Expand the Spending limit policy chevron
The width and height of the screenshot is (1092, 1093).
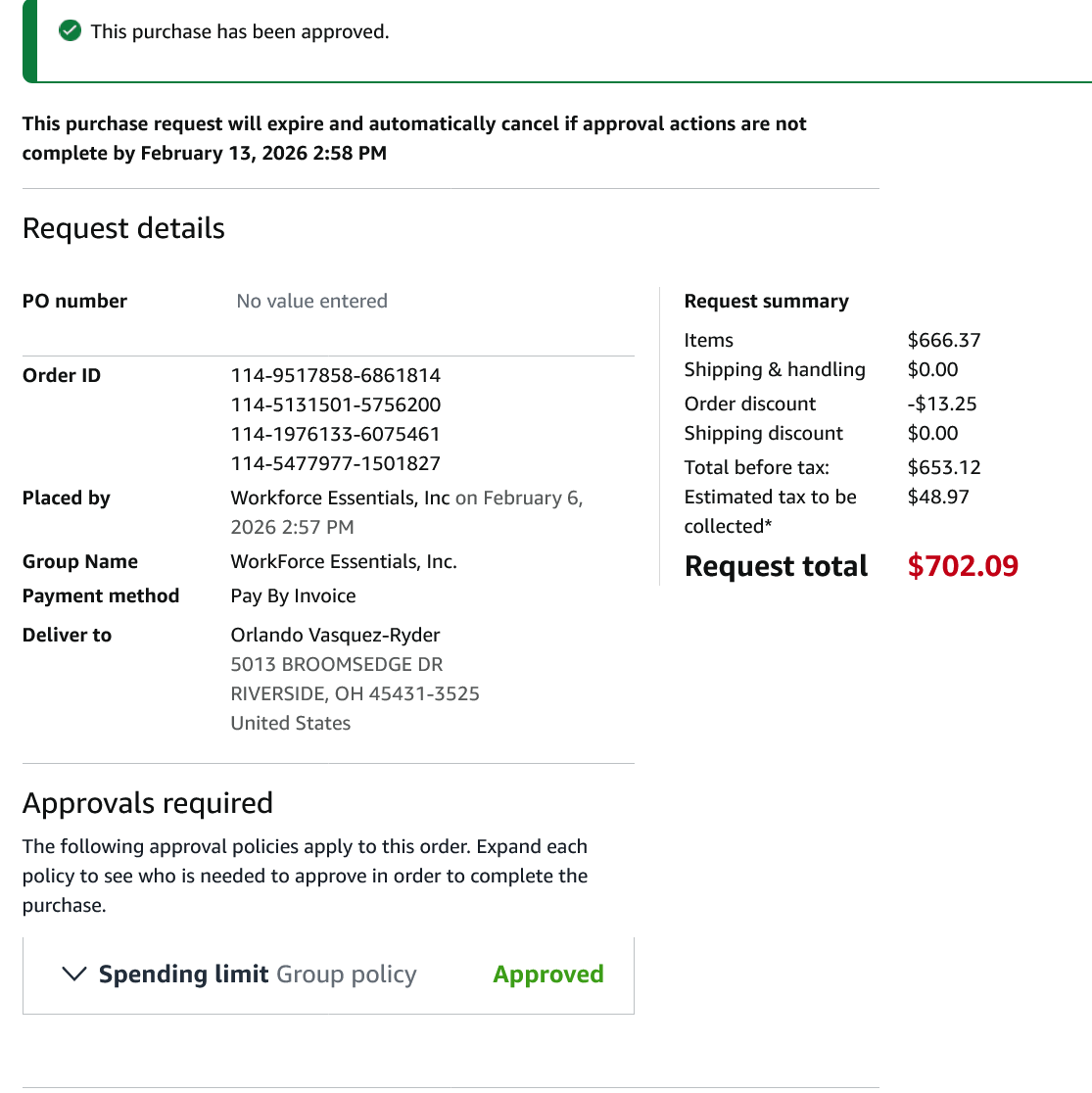74,974
